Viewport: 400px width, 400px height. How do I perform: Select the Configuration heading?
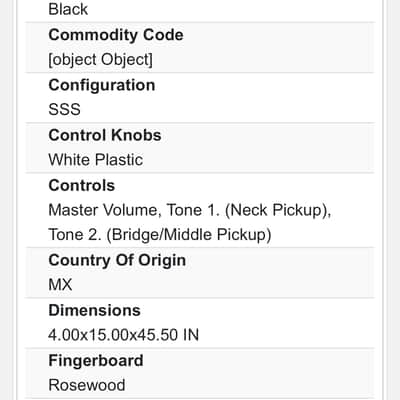102,85
